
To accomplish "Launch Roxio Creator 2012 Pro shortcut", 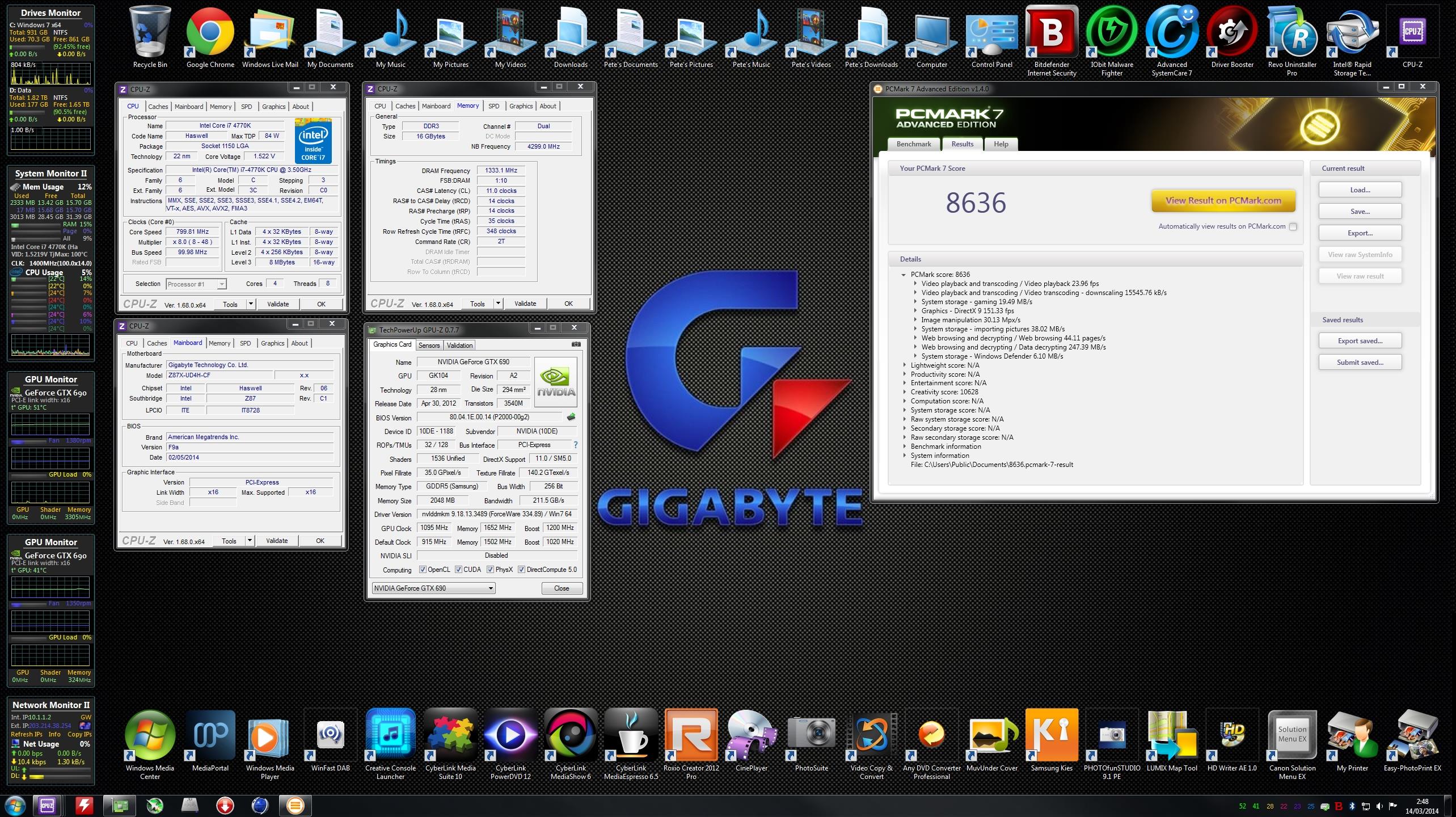I will [691, 744].
